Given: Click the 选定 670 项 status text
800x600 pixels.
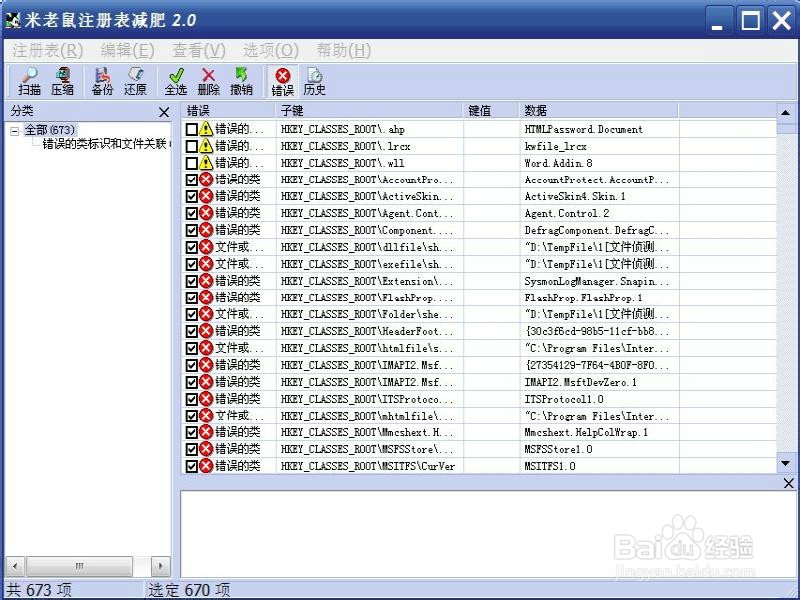Looking at the screenshot, I should pyautogui.click(x=189, y=590).
